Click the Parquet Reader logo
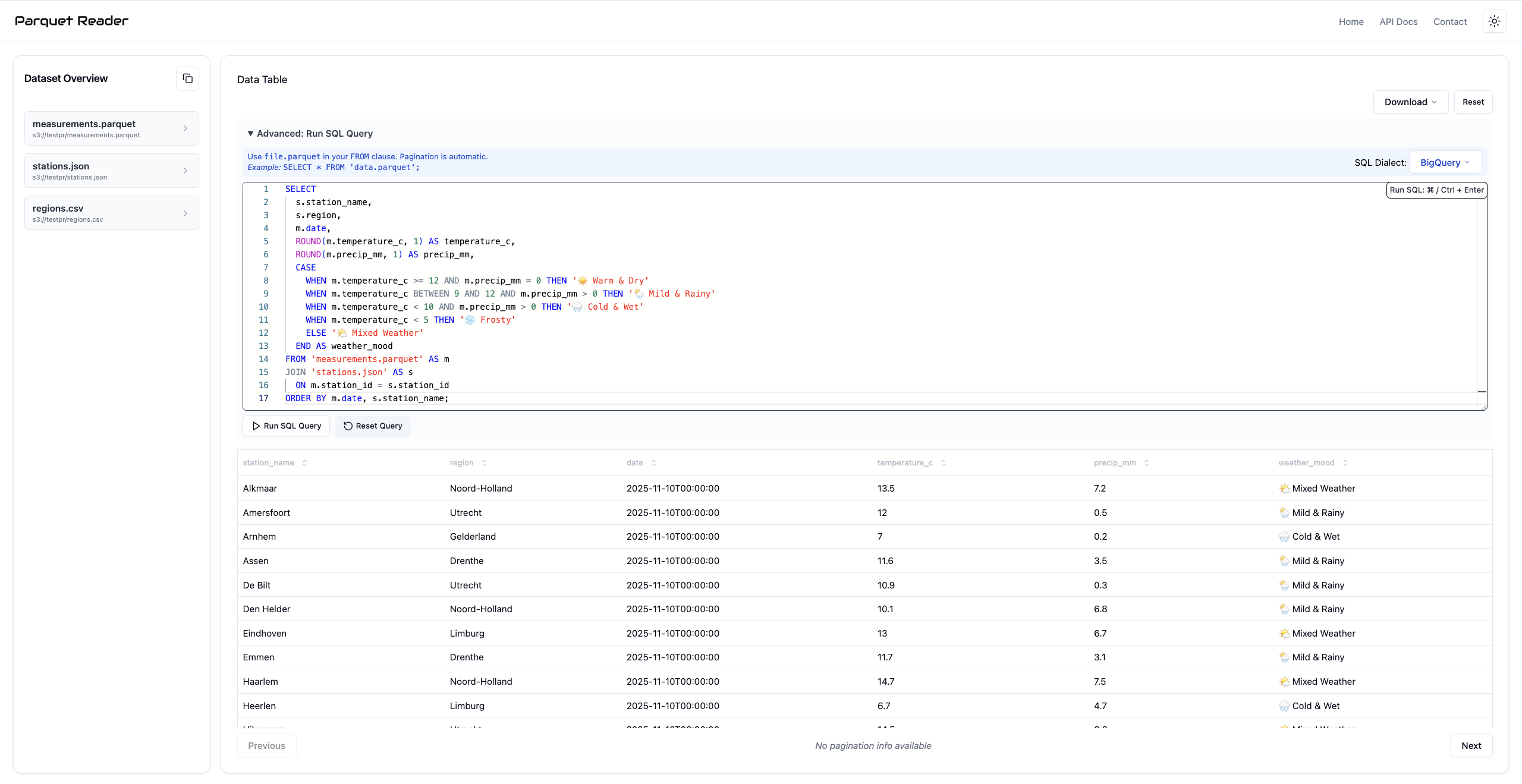Image resolution: width=1522 pixels, height=784 pixels. (x=71, y=20)
